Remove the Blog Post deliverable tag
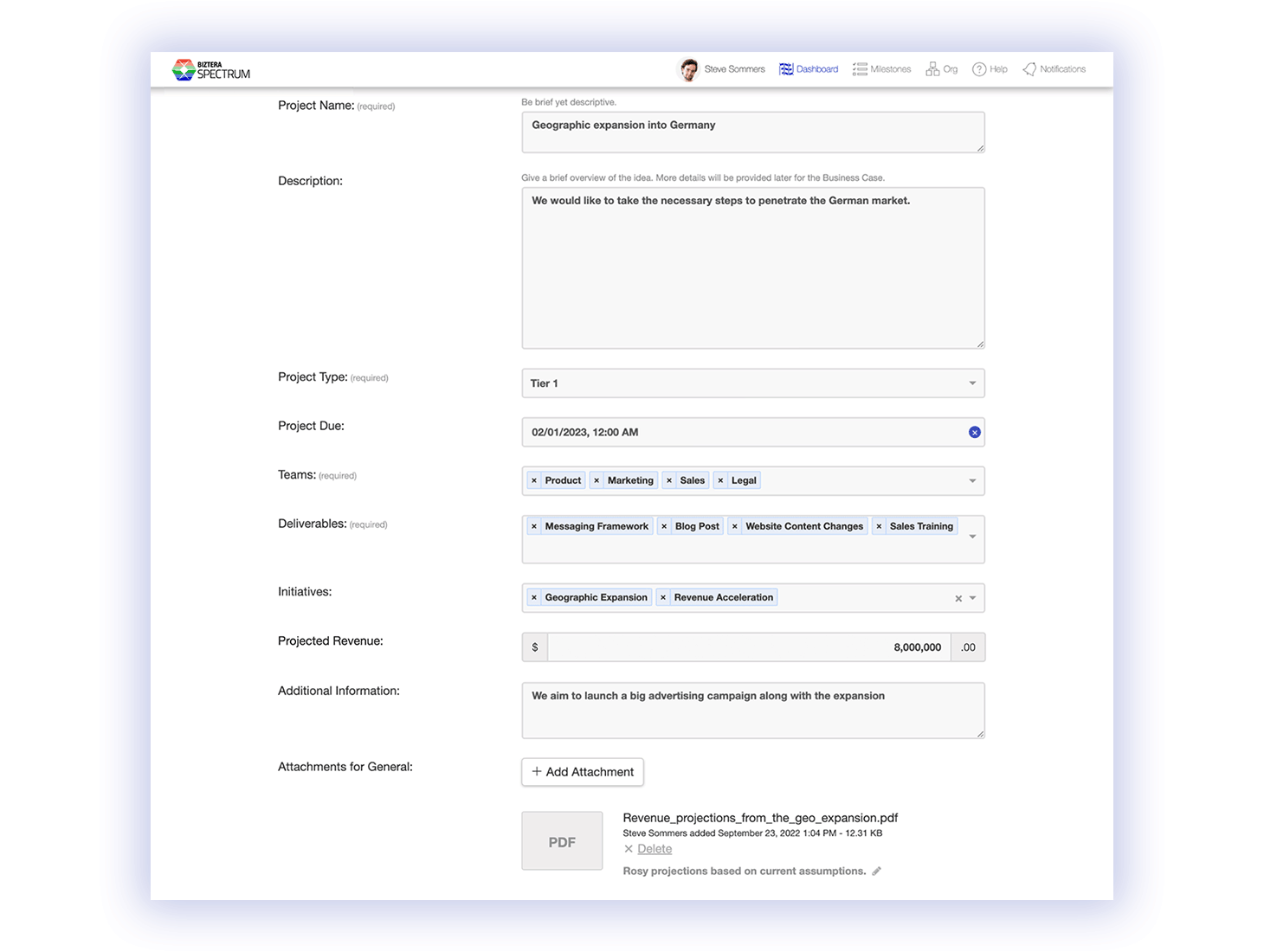Image resolution: width=1264 pixels, height=952 pixels. (664, 526)
